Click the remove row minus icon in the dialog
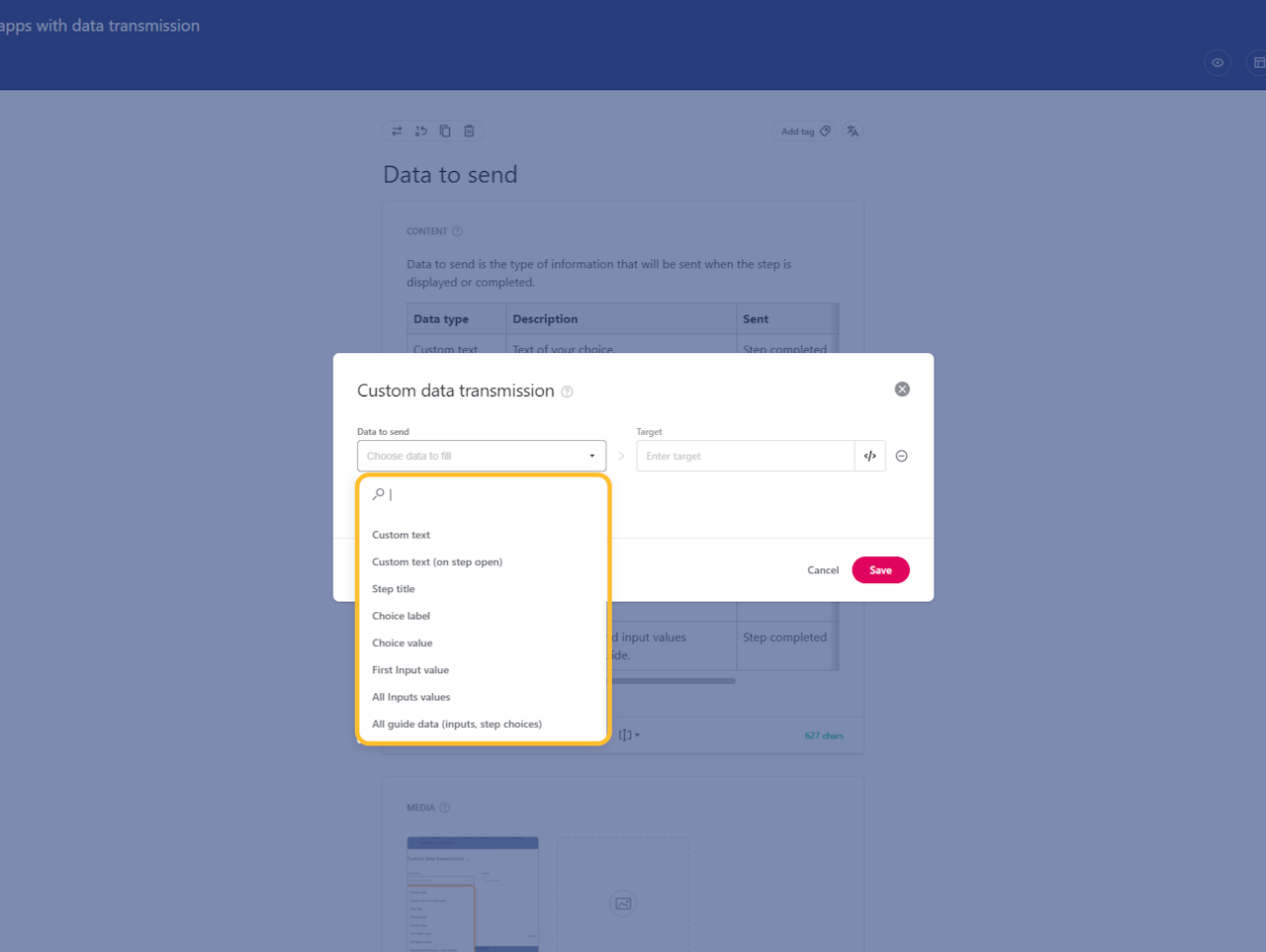Image resolution: width=1266 pixels, height=952 pixels. click(x=901, y=456)
